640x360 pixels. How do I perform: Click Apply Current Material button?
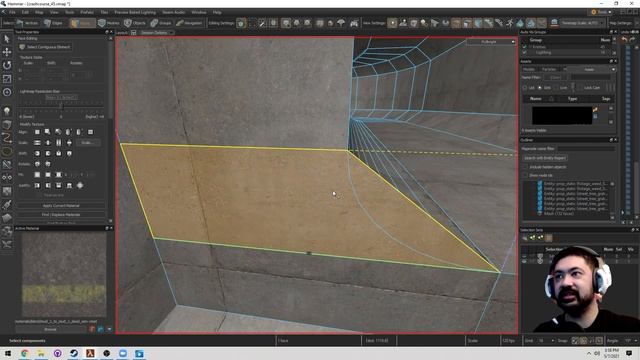61,206
